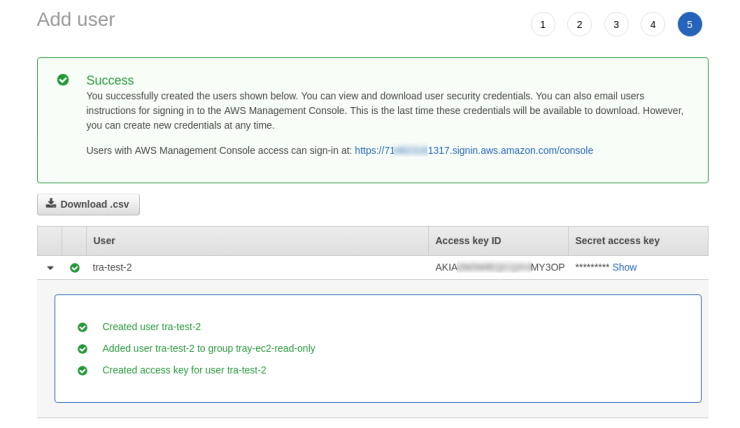This screenshot has width=740, height=428.
Task: Click the highlighted step 5 indicator
Action: 689,24
